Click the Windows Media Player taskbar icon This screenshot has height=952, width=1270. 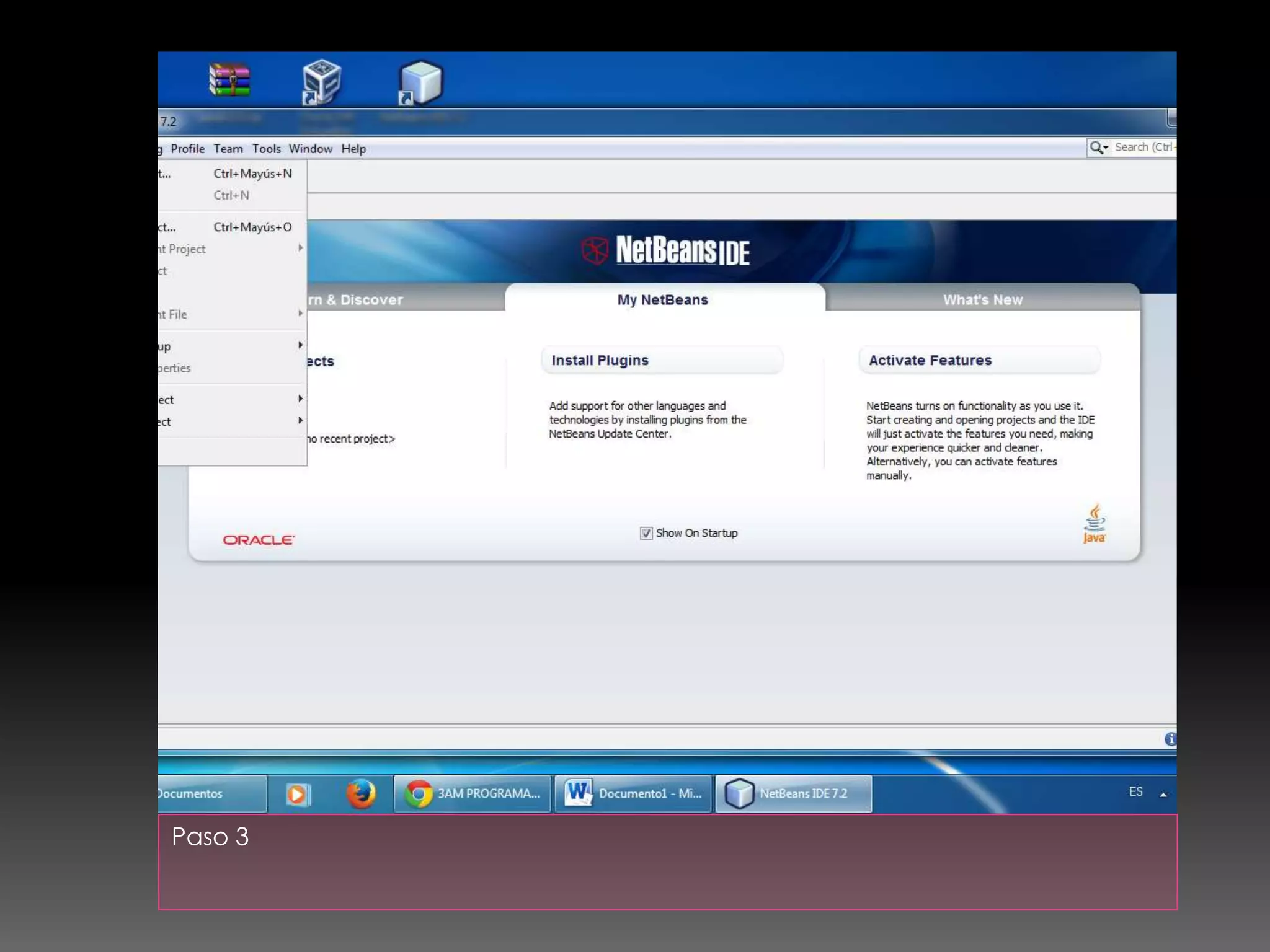click(x=297, y=794)
